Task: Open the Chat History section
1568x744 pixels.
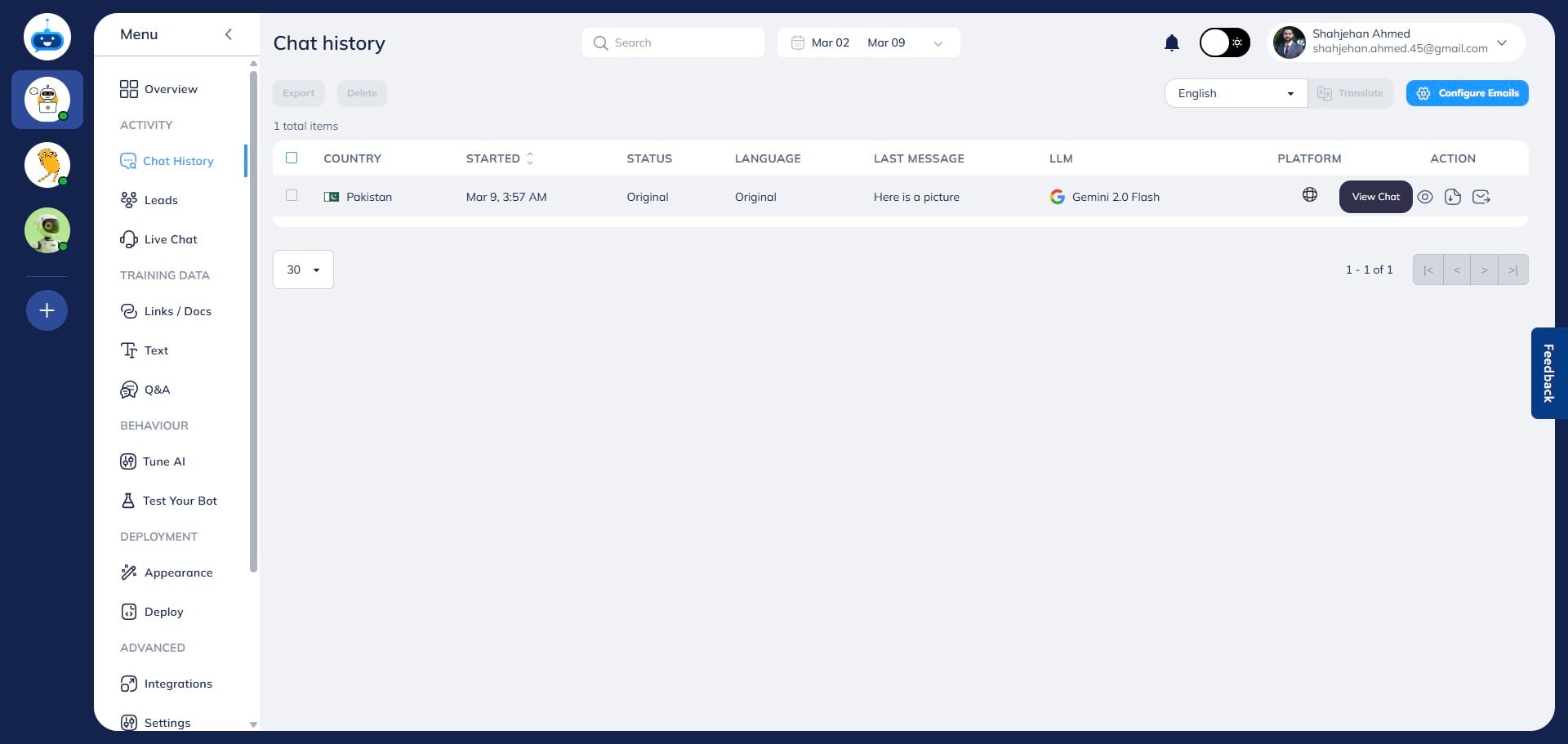Action: point(177,161)
